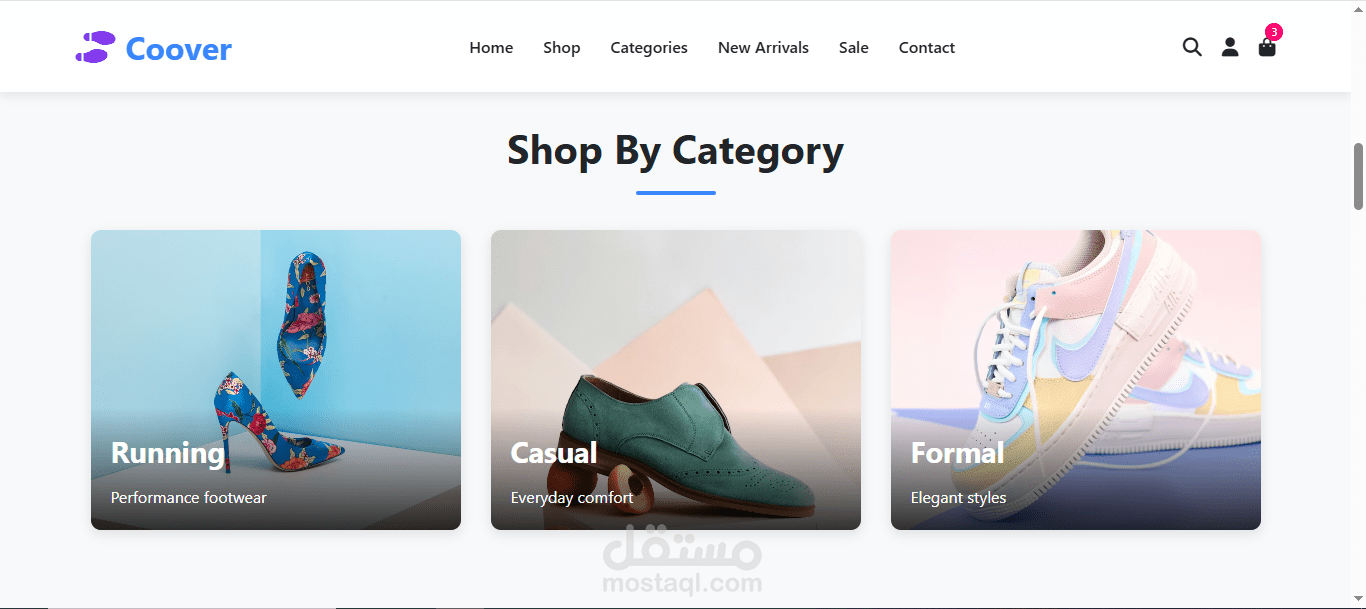Click the purple Coover shoe logo icon
This screenshot has height=609, width=1366.
tap(96, 47)
